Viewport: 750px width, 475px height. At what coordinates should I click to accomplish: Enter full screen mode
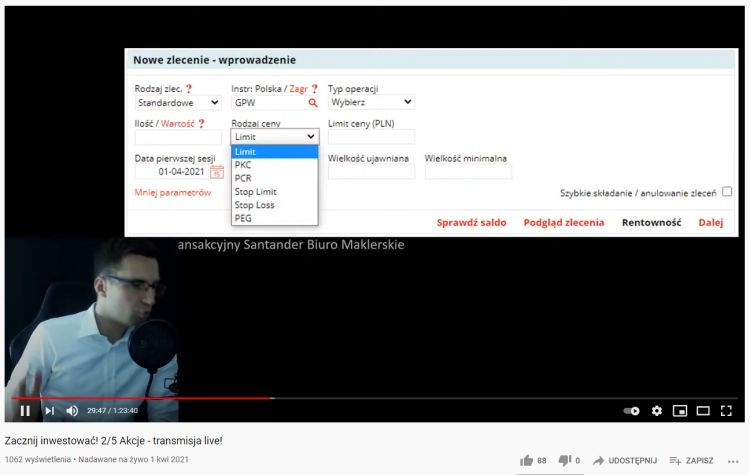727,410
